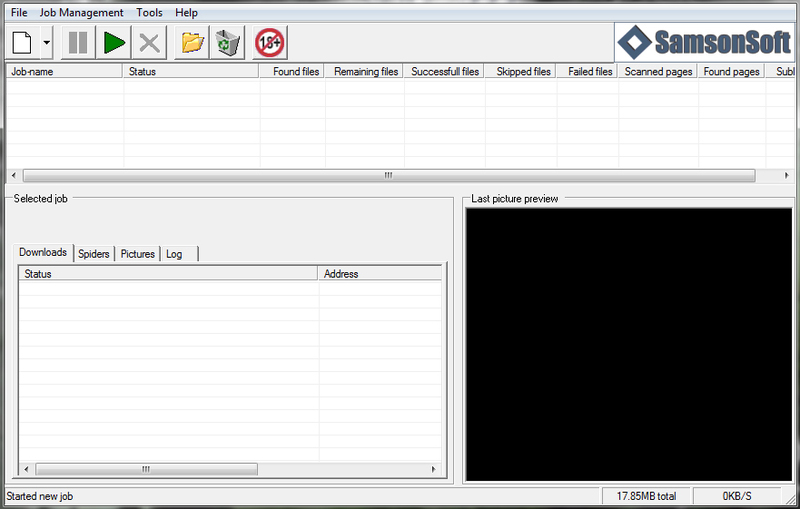
Task: Start the job with the green play button
Action: [x=114, y=43]
